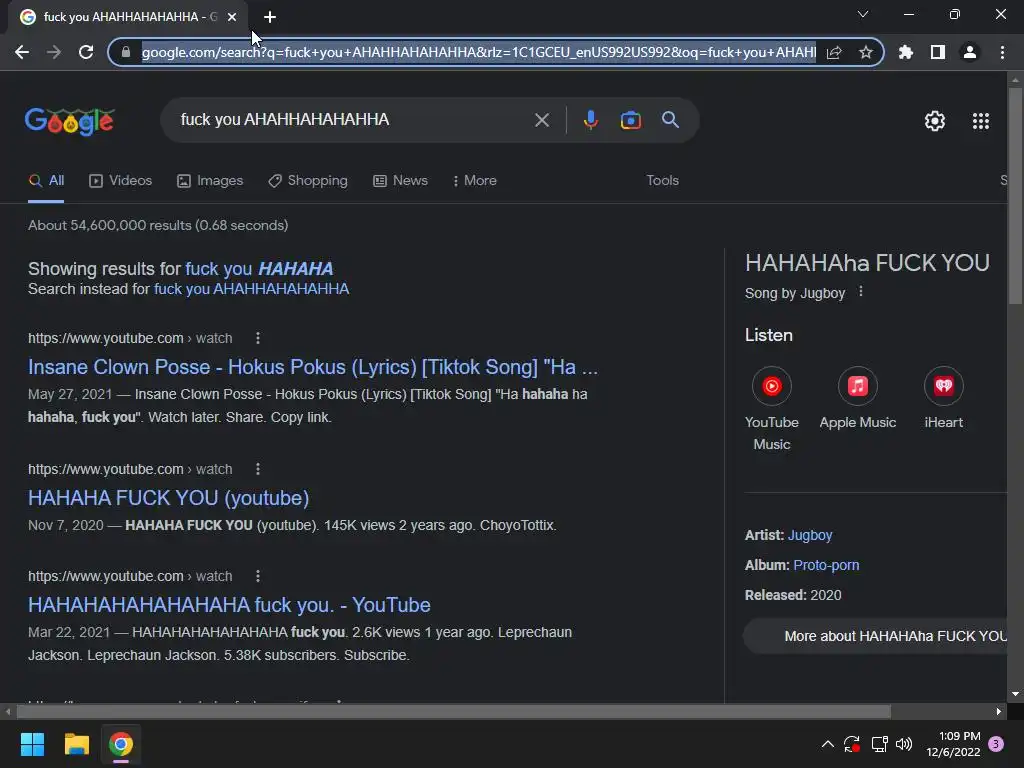
Task: Open the clock showing 1:09 PM
Action: click(953, 744)
